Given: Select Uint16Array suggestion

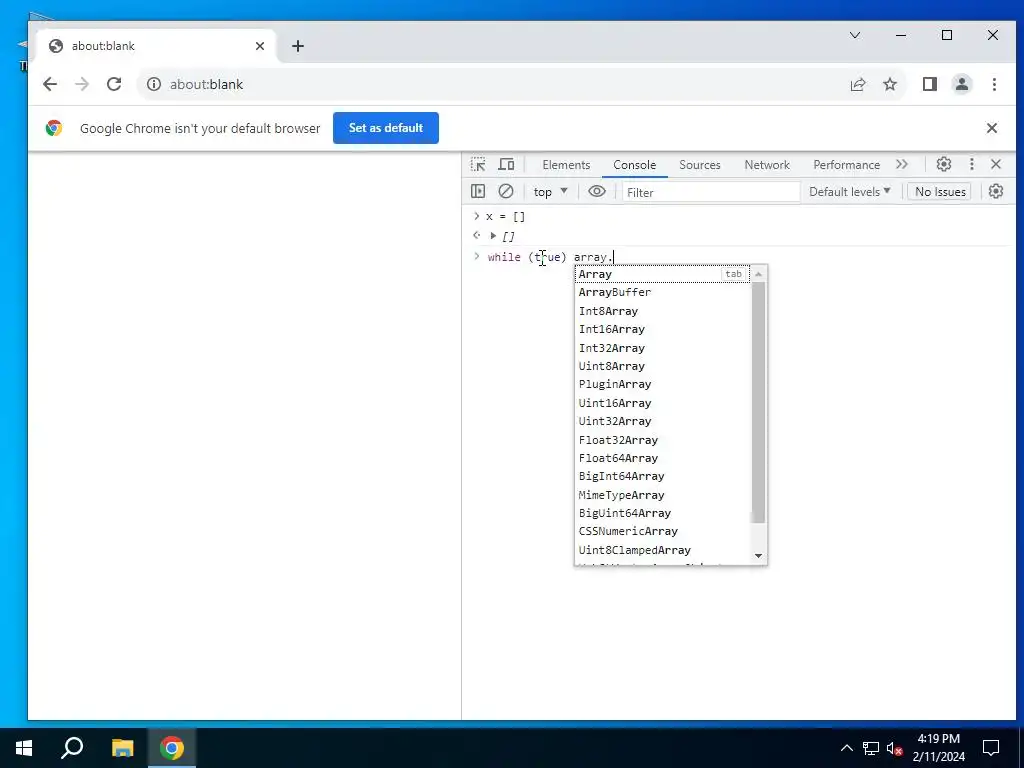Looking at the screenshot, I should point(662,404).
